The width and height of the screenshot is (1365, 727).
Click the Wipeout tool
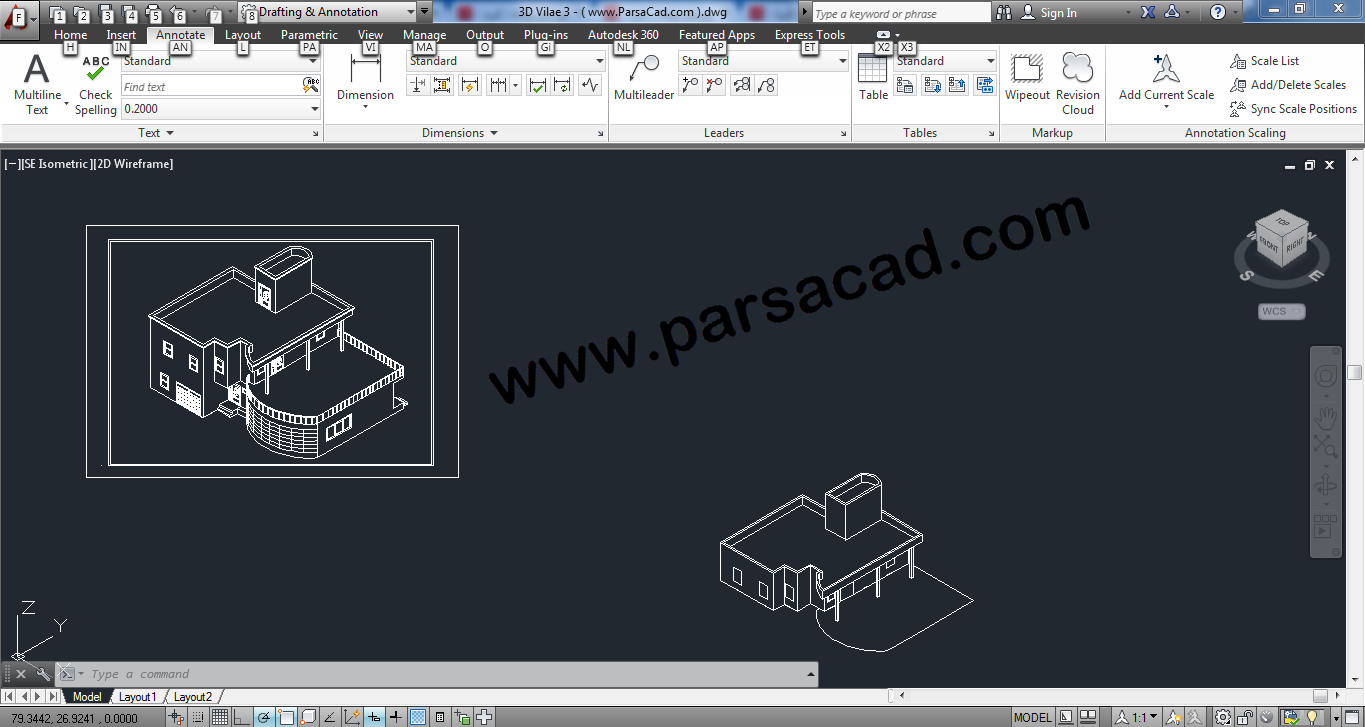pyautogui.click(x=1027, y=78)
